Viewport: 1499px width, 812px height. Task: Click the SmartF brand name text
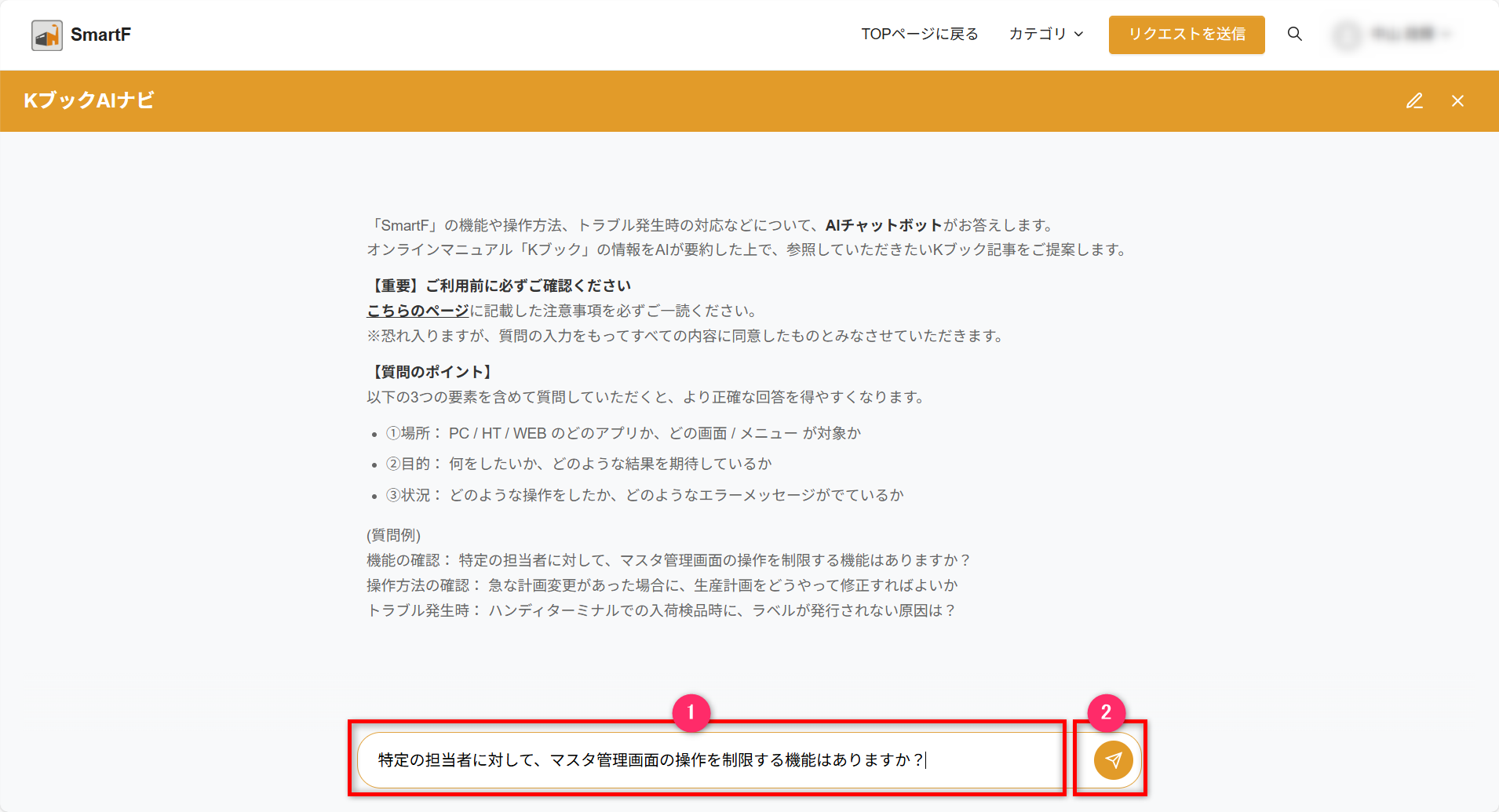pos(100,35)
